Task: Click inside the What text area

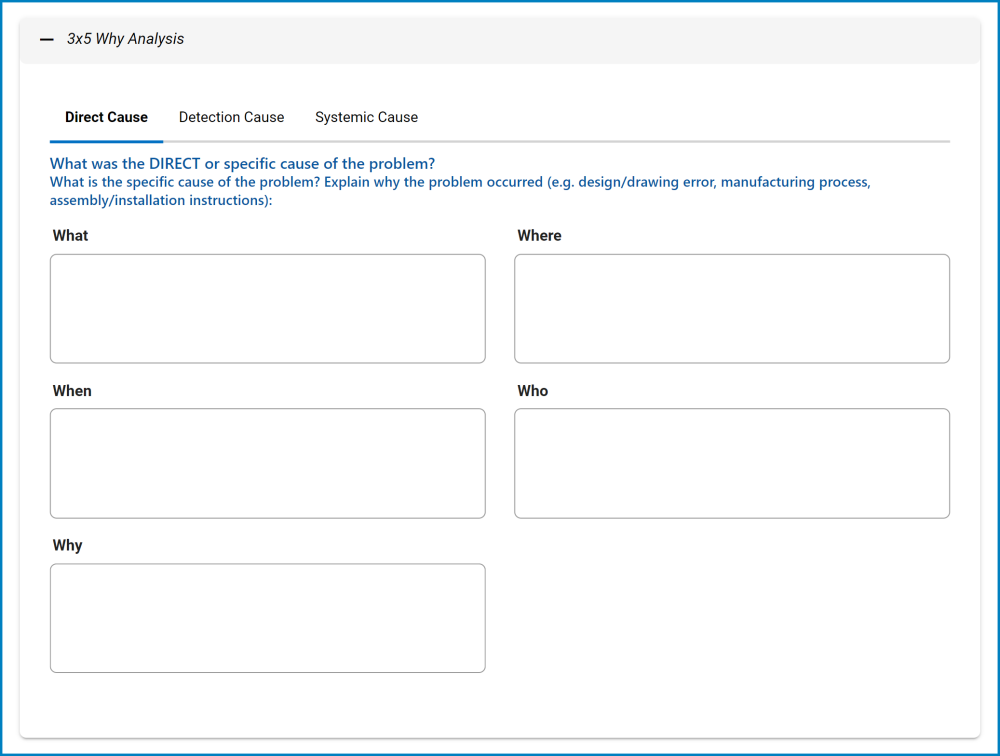Action: (x=267, y=308)
